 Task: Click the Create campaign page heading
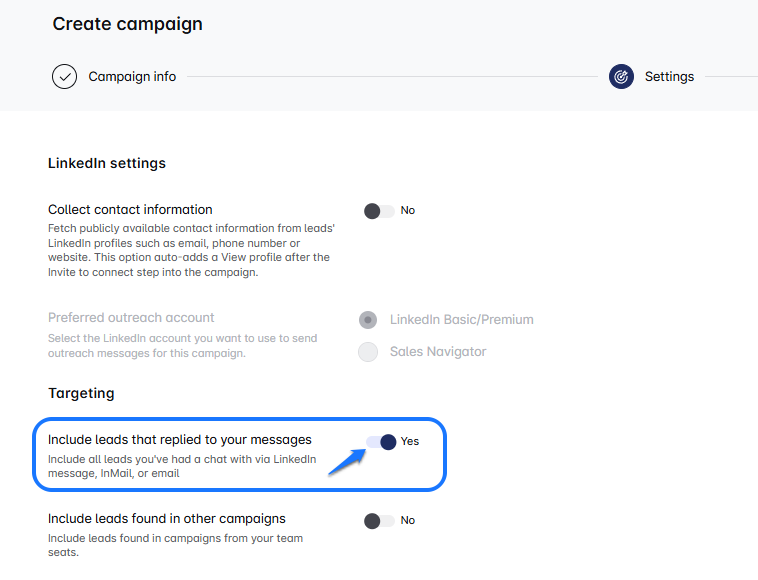click(x=127, y=24)
